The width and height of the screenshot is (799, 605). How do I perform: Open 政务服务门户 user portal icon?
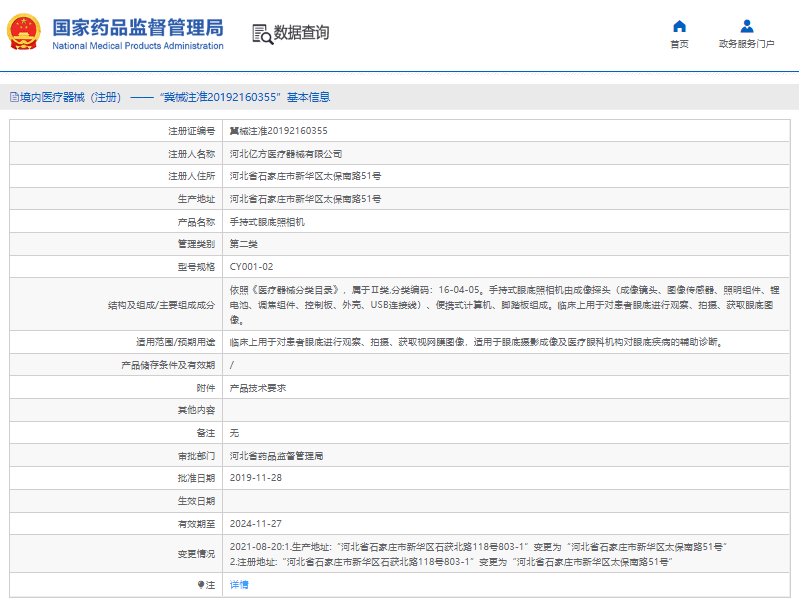[x=747, y=26]
